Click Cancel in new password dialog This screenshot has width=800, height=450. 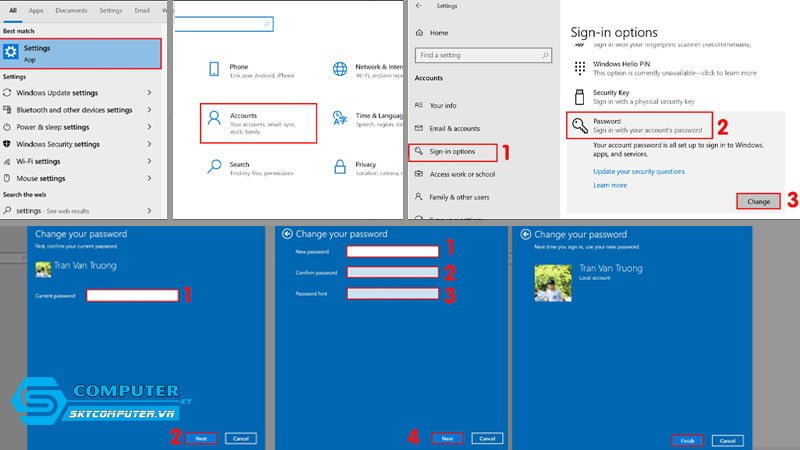[x=487, y=438]
